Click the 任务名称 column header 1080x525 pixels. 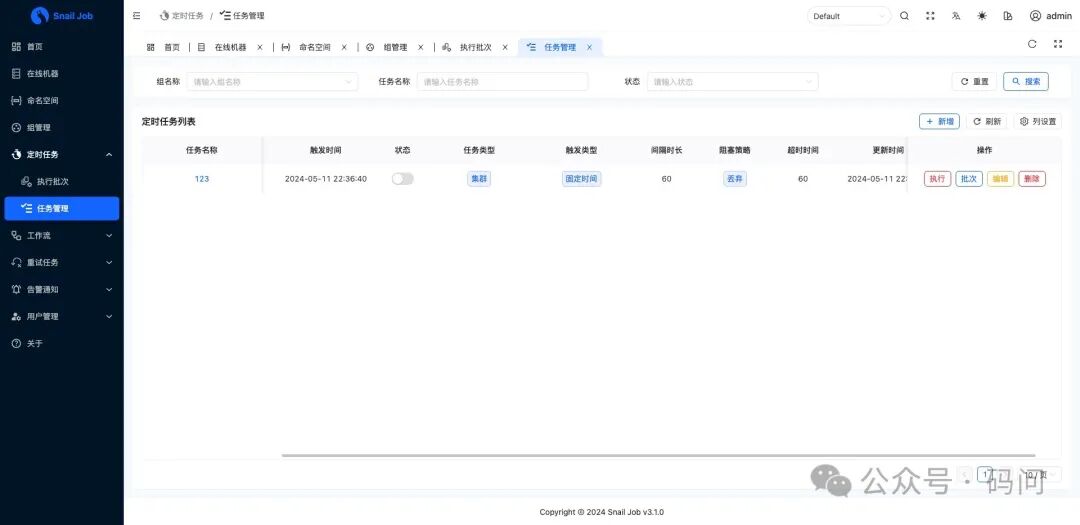click(202, 150)
